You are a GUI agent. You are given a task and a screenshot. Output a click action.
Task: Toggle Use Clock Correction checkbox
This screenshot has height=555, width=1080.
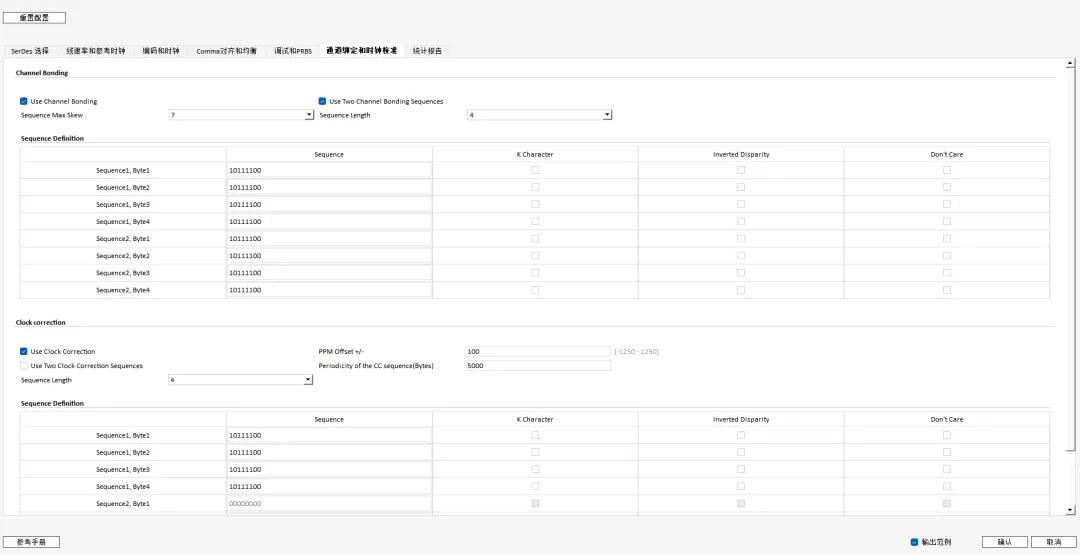(x=23, y=351)
